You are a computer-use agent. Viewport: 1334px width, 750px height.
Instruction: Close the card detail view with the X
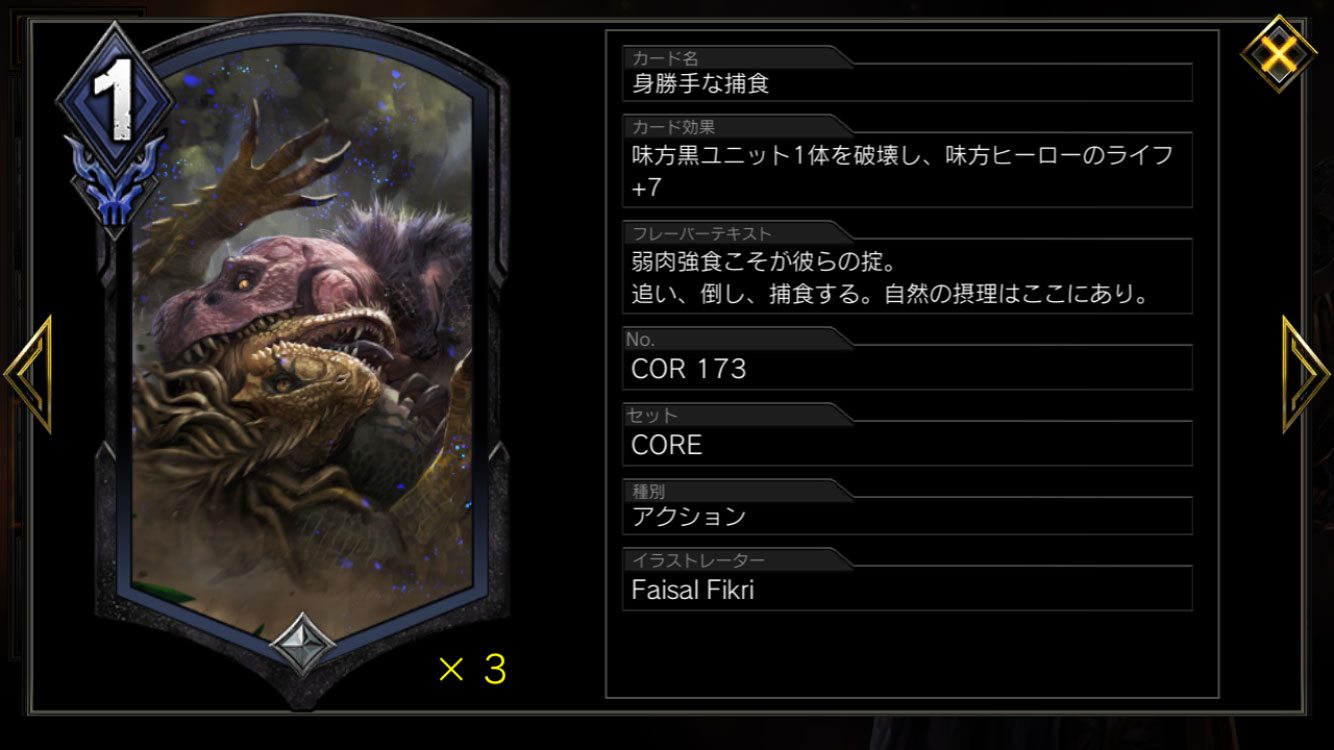pos(1278,52)
